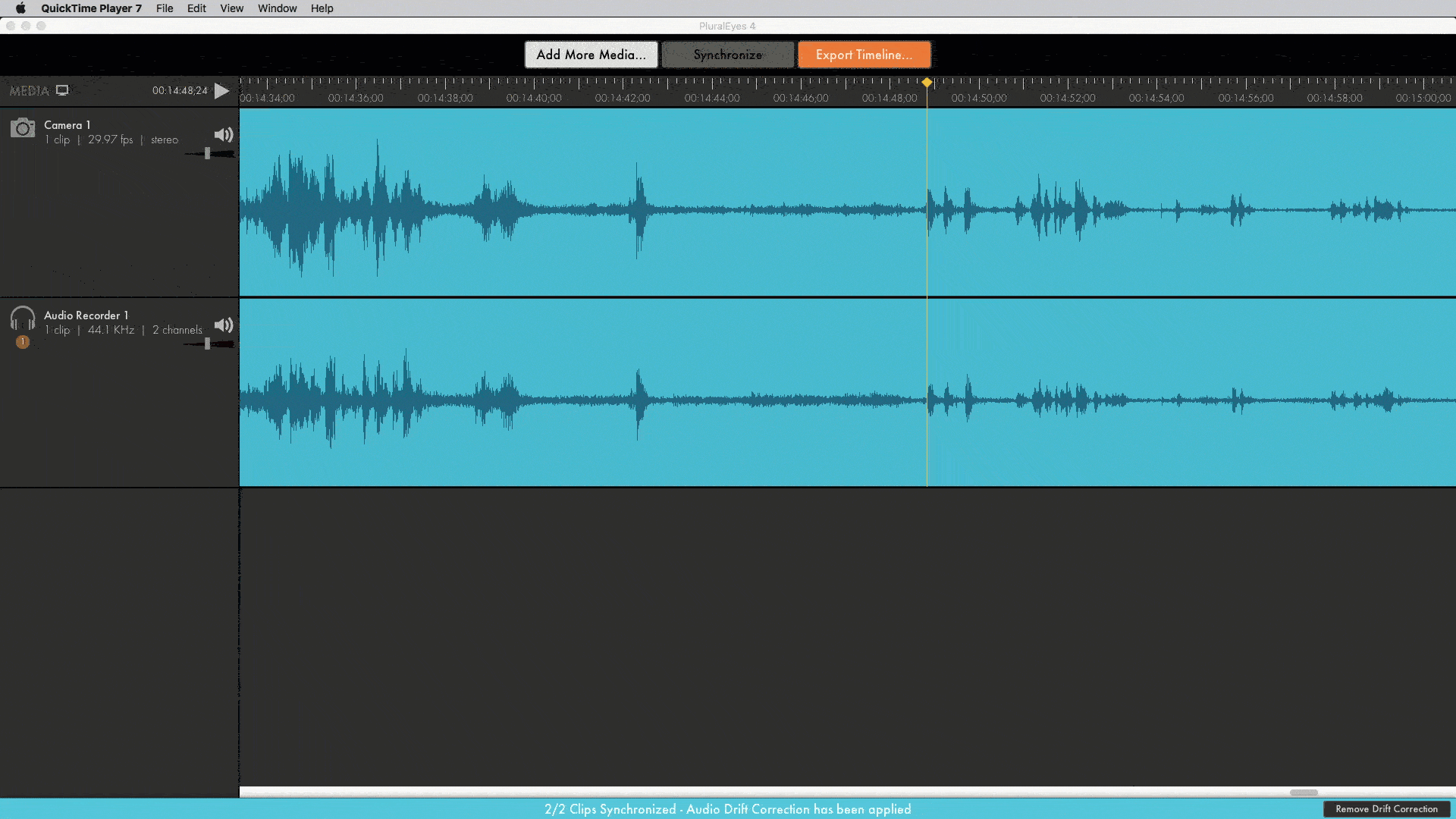Click the orange drift badge under headphones
This screenshot has height=819, width=1456.
(x=23, y=342)
